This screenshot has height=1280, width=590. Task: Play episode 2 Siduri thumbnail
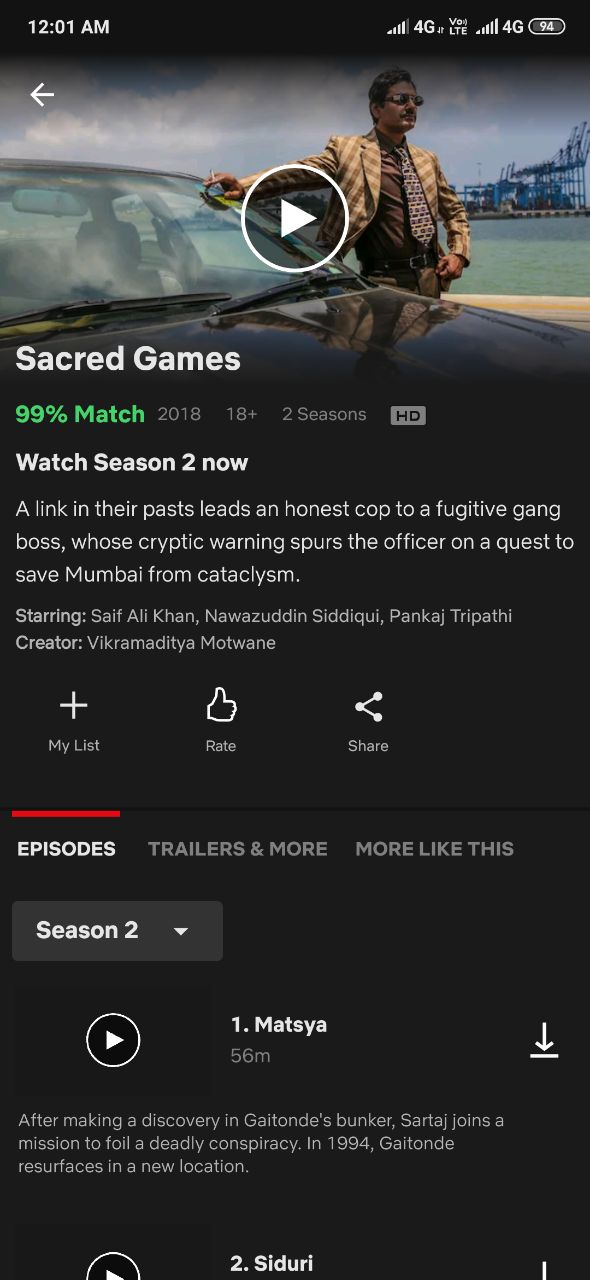click(113, 1266)
